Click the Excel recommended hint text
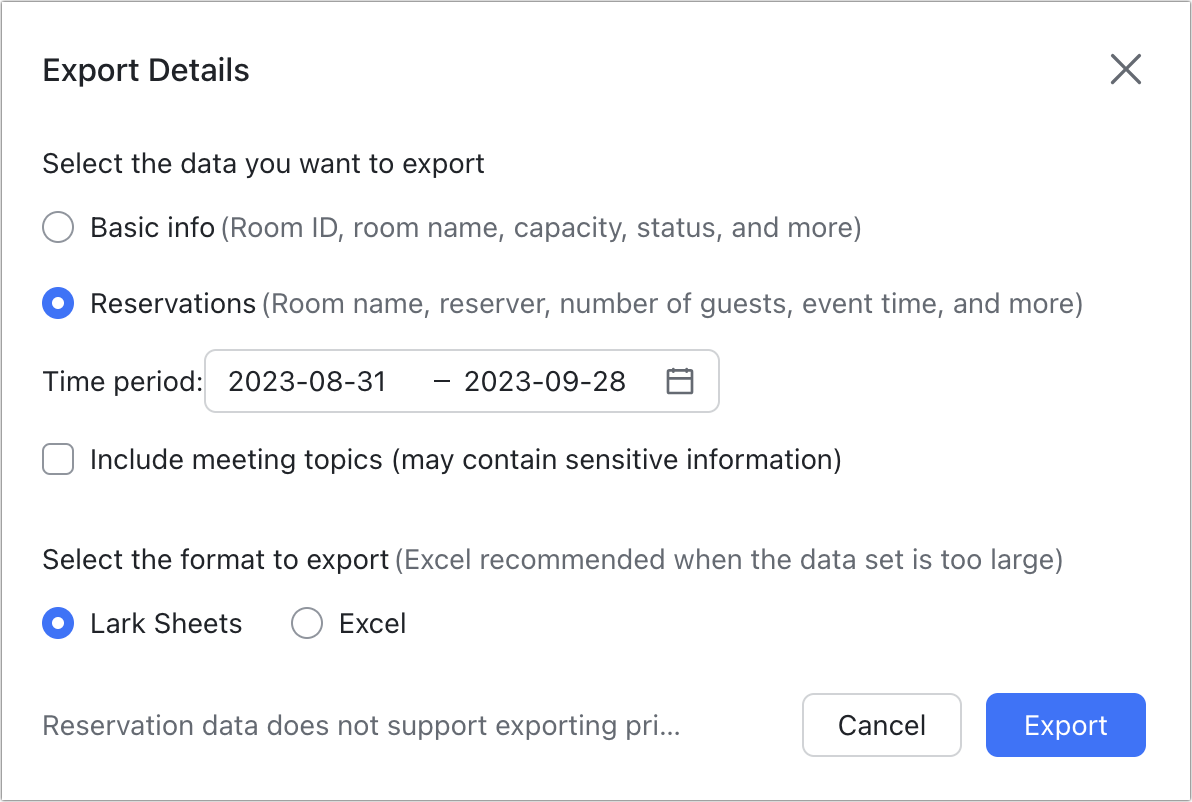 [x=728, y=560]
